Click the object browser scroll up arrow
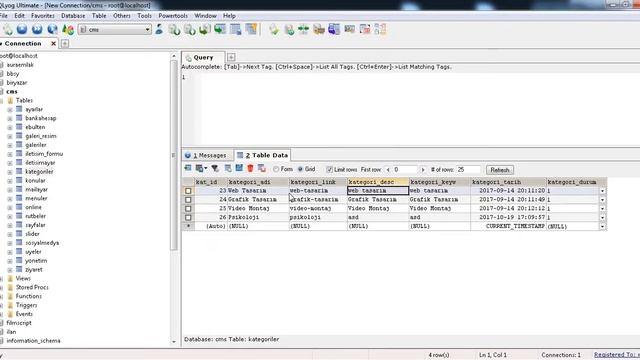 point(174,56)
